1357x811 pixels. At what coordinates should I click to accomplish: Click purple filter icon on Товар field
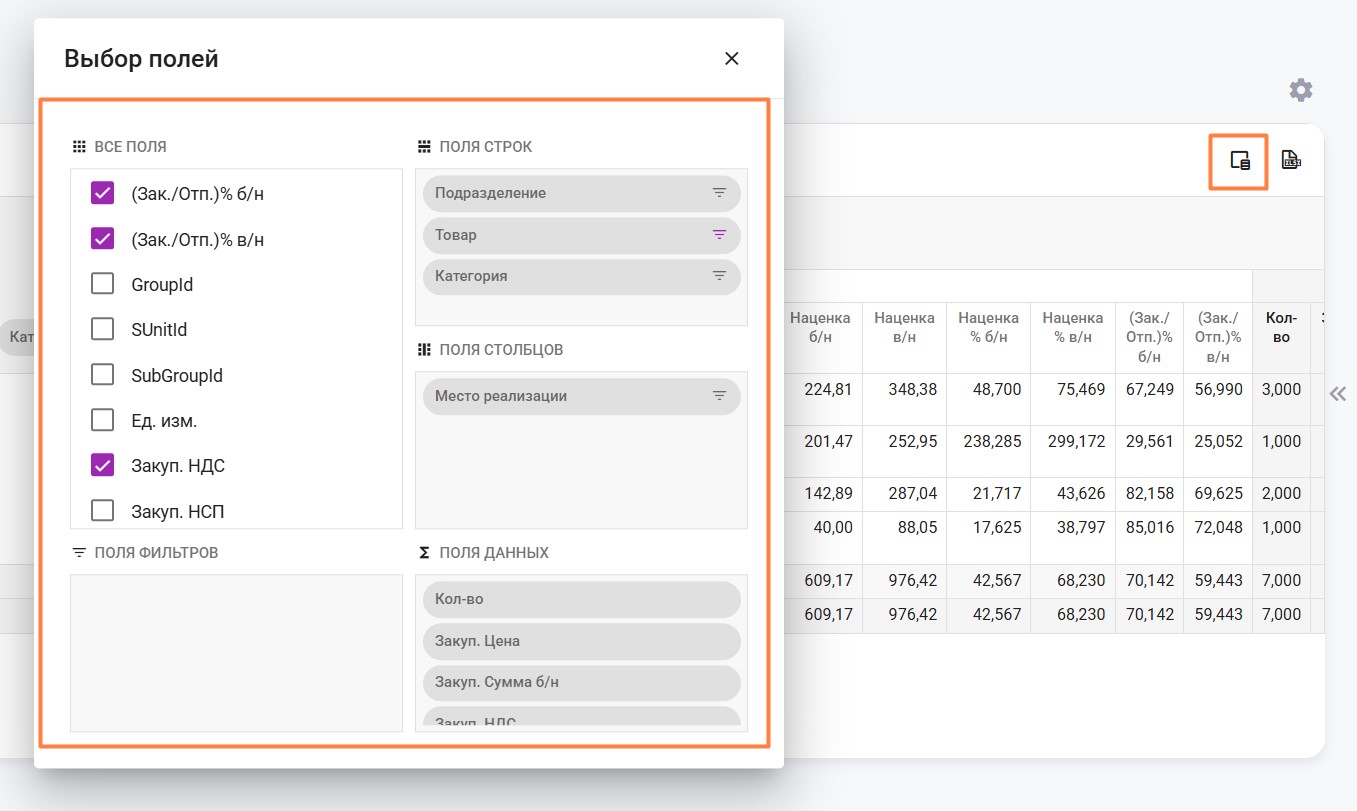[x=719, y=235]
